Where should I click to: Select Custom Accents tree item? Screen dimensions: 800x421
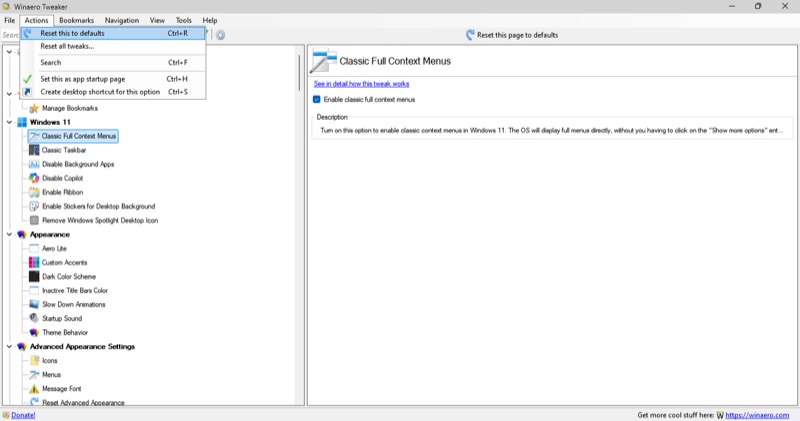tap(64, 262)
